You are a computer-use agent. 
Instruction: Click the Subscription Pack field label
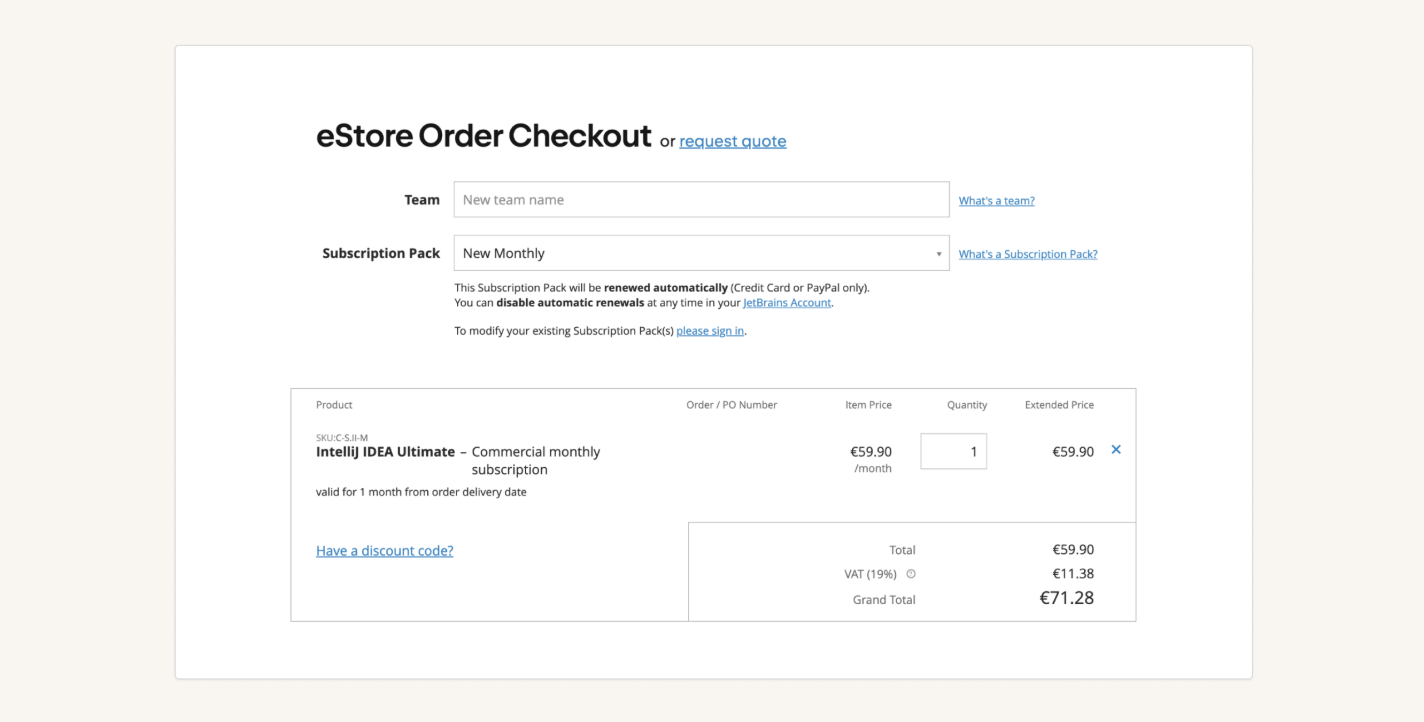coord(381,254)
